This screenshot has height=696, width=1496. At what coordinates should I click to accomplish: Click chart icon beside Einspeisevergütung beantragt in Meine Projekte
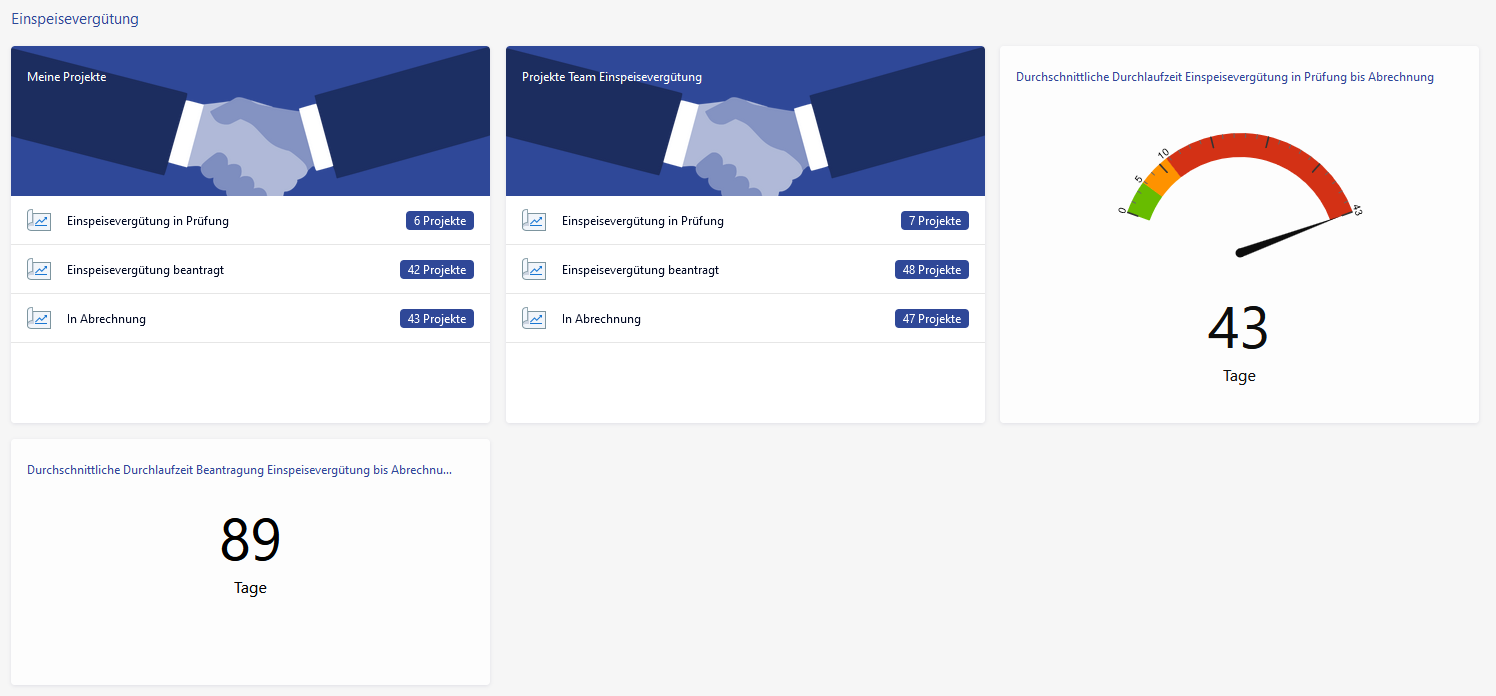point(39,270)
